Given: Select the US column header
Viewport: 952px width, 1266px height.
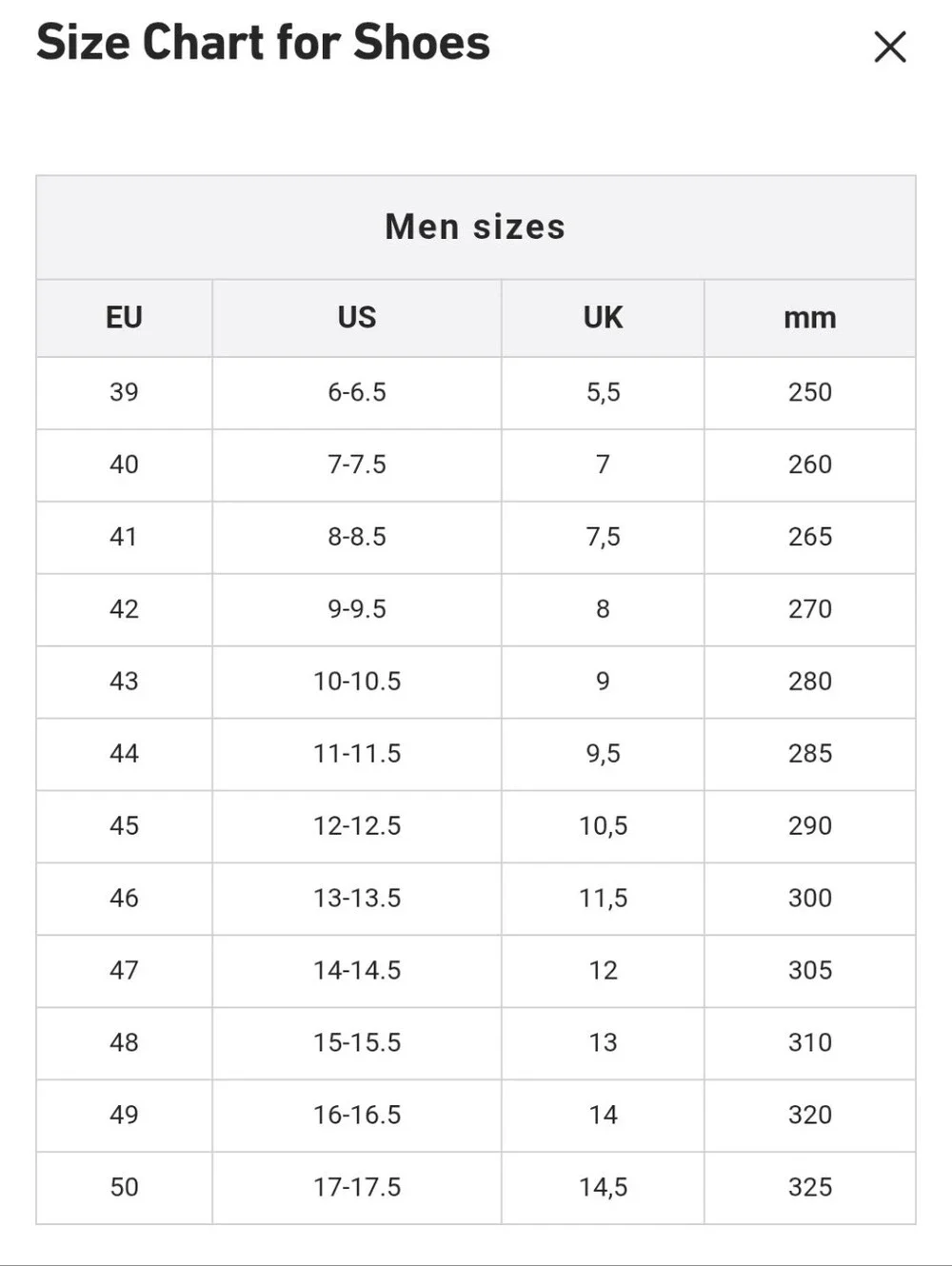Looking at the screenshot, I should point(357,318).
